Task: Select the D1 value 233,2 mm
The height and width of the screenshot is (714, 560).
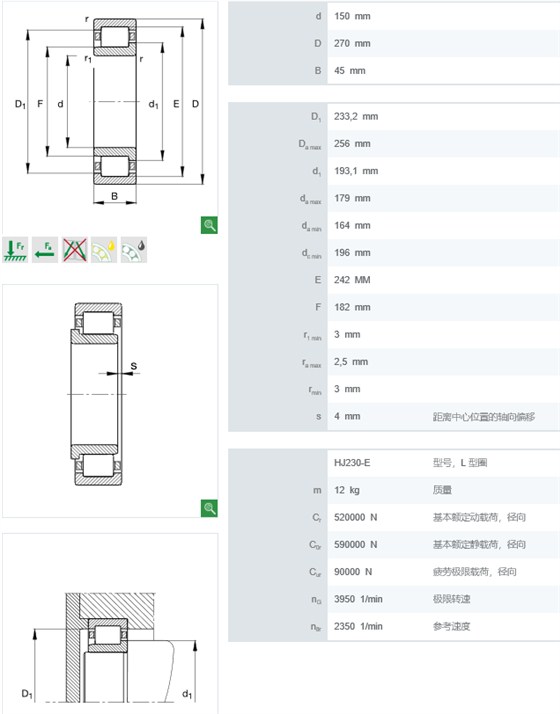Action: (356, 117)
